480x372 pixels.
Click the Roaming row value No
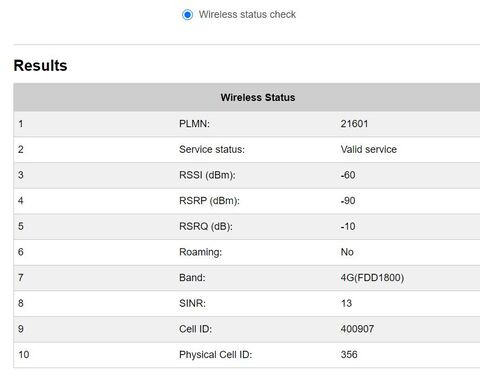click(x=347, y=252)
